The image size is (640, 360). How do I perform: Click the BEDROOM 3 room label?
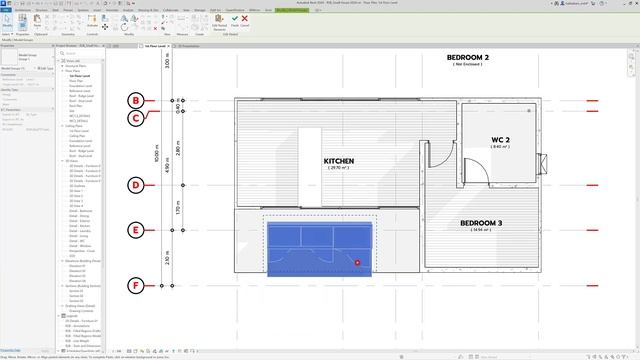(x=481, y=223)
